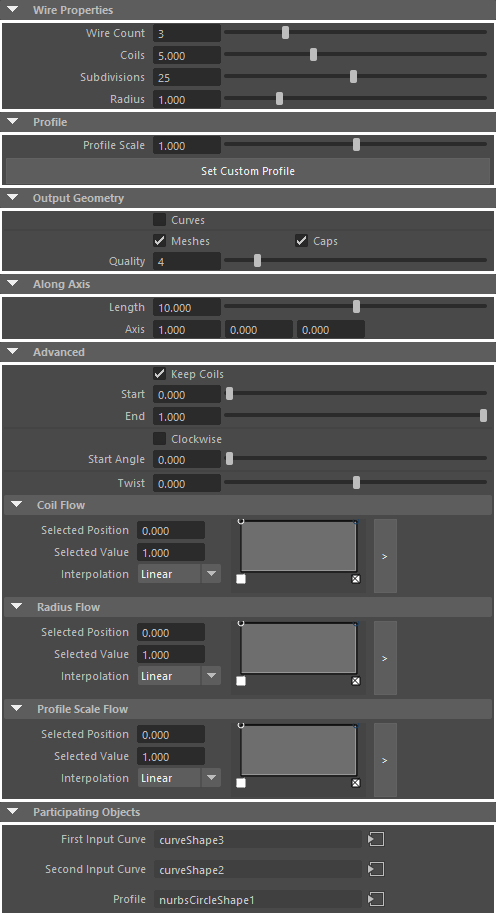Delete the Radius Flow ramp point using X box

click(x=356, y=681)
